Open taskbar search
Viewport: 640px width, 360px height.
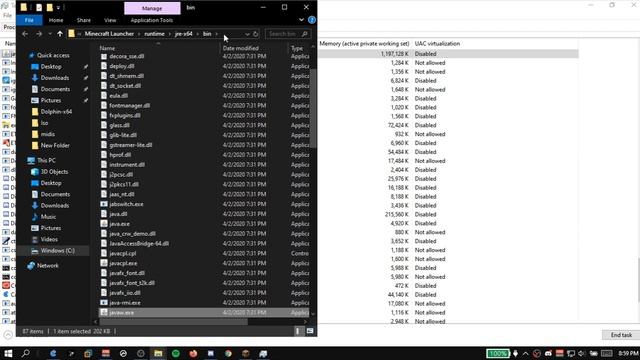click(x=25, y=353)
